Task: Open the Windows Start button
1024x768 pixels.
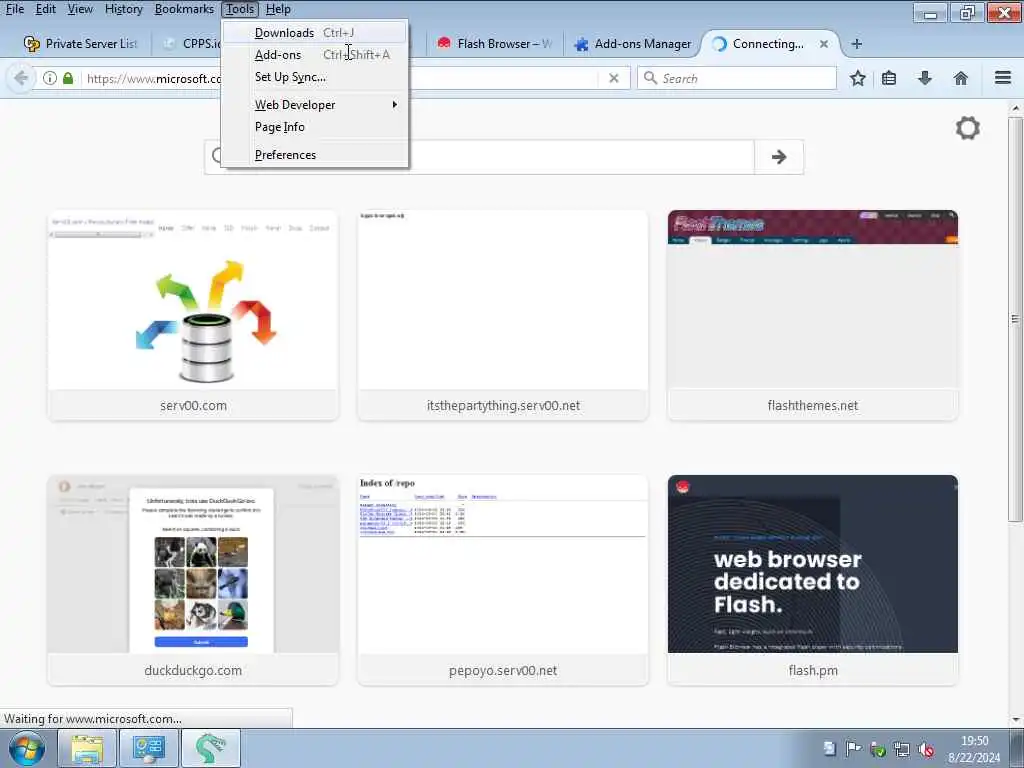Action: coord(27,749)
